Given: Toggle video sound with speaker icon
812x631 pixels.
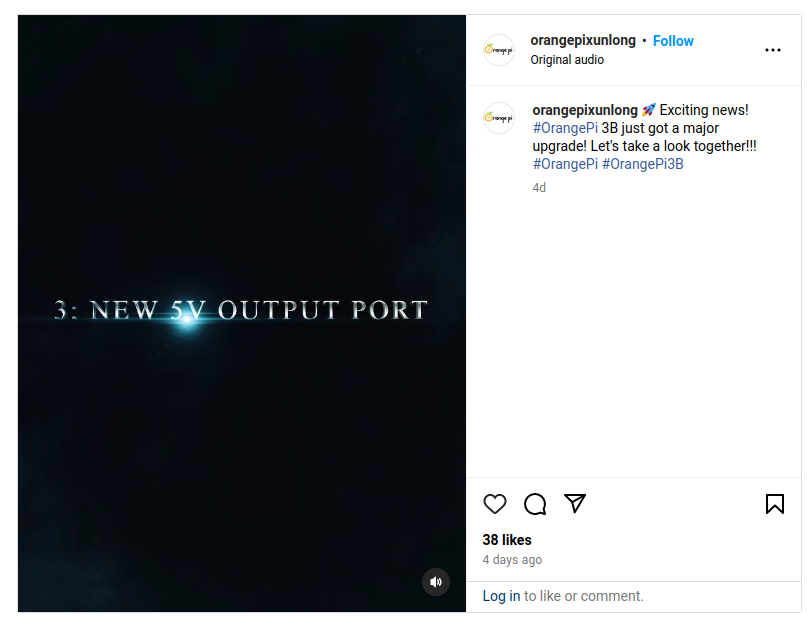Looking at the screenshot, I should (x=436, y=582).
